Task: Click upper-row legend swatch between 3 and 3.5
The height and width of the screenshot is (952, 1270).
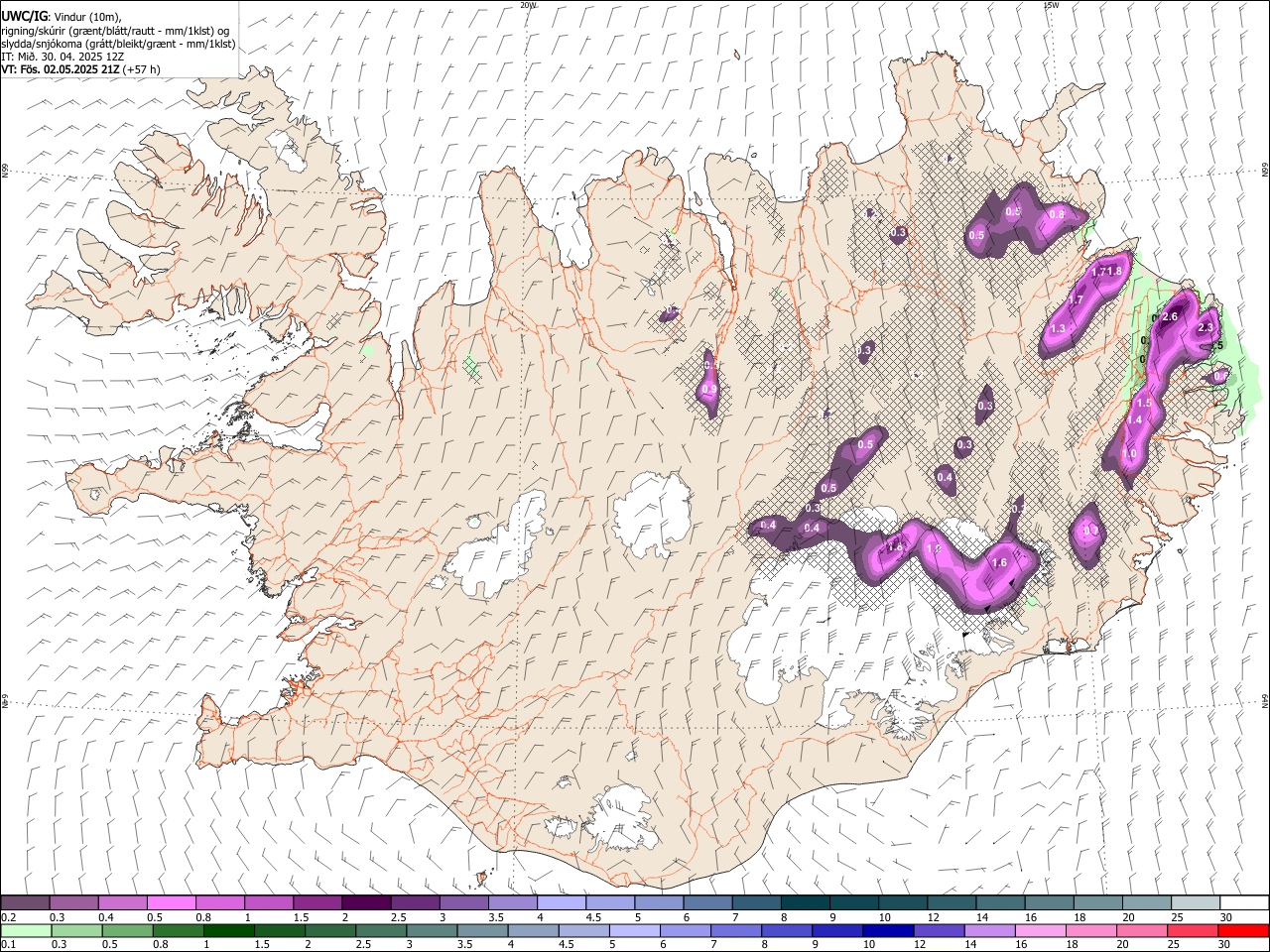Action: point(464,902)
